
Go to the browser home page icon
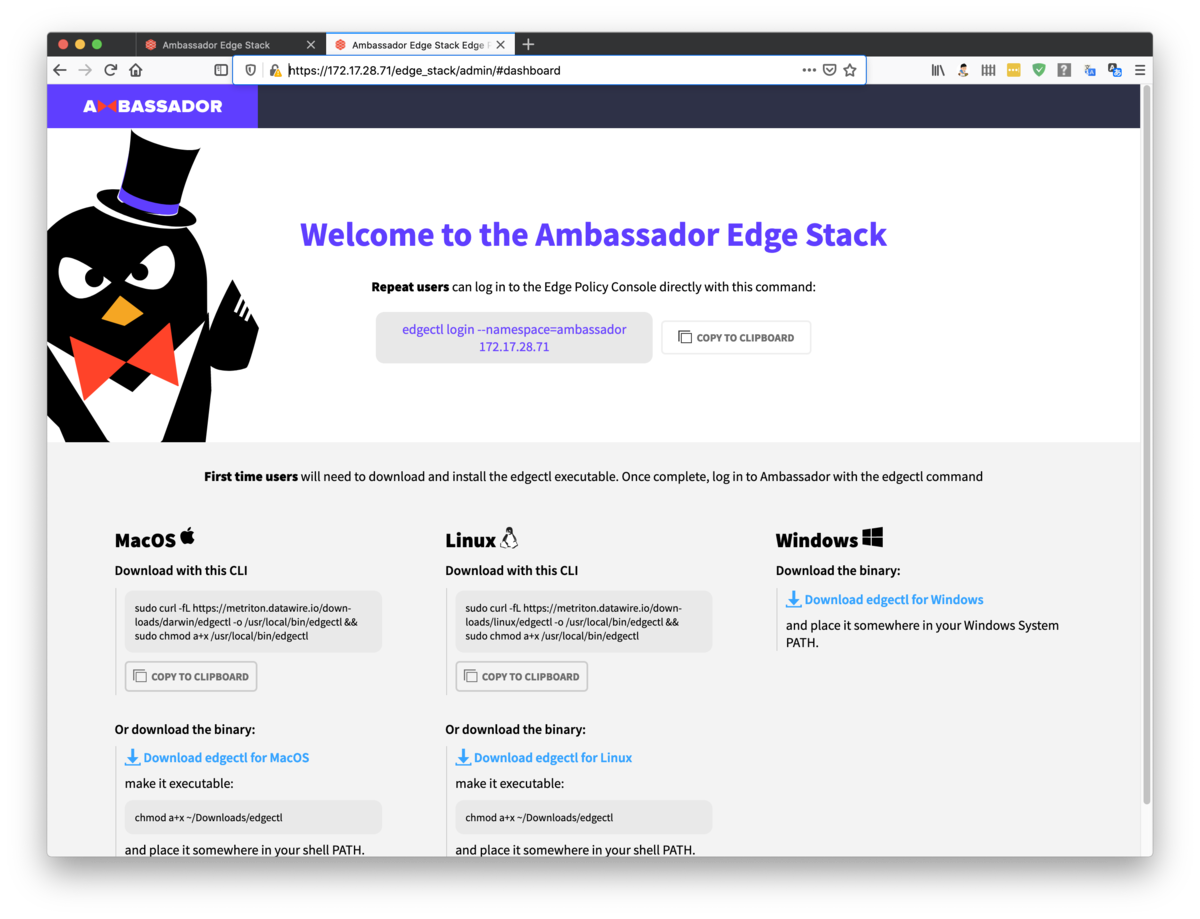tap(136, 71)
